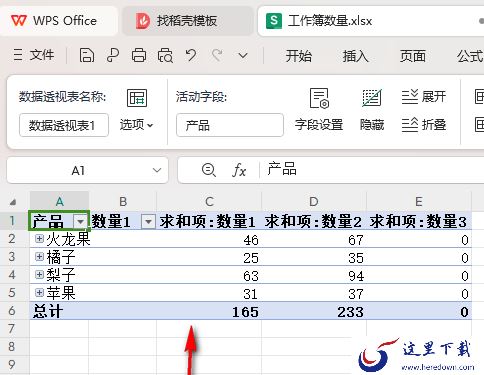Expand the 火龙果 row group
Viewport: 484px width, 375px height.
pos(39,239)
